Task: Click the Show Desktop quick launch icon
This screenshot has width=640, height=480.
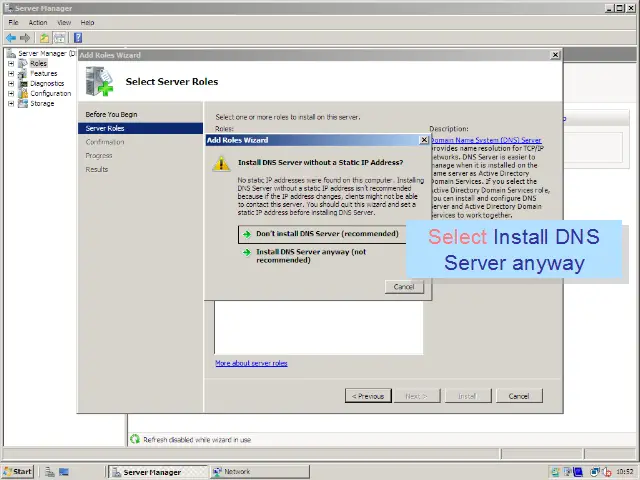Action: [64, 472]
